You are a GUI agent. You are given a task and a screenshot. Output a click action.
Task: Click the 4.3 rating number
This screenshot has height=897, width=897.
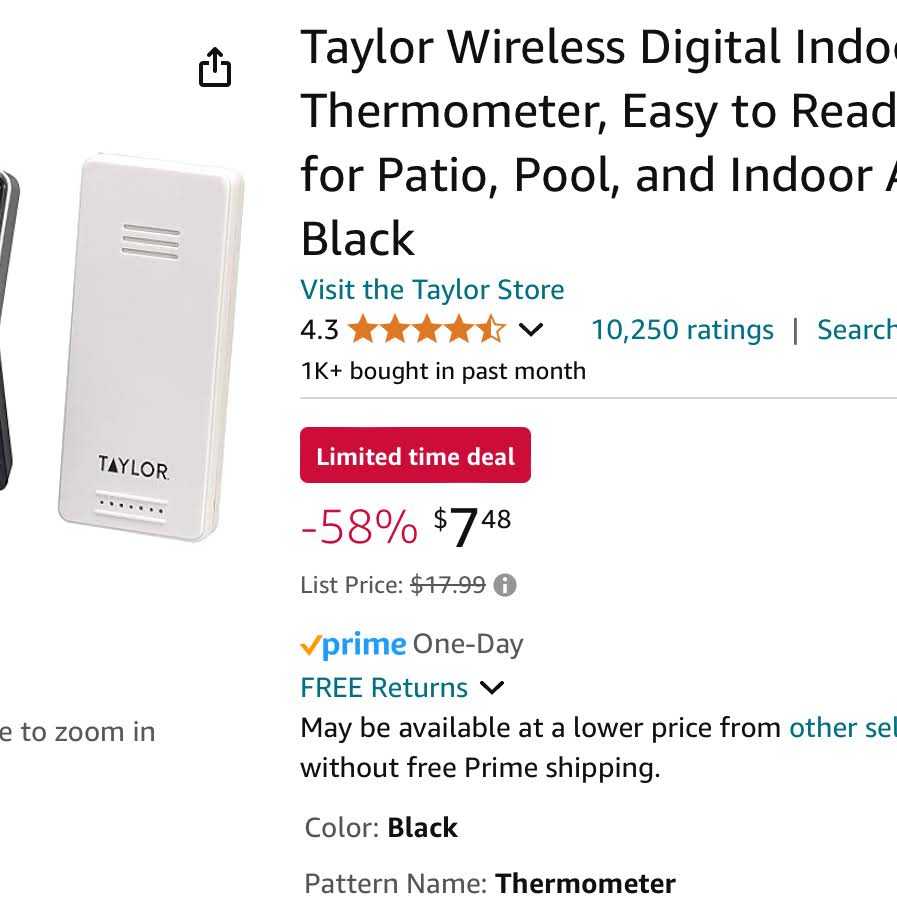[x=319, y=330]
